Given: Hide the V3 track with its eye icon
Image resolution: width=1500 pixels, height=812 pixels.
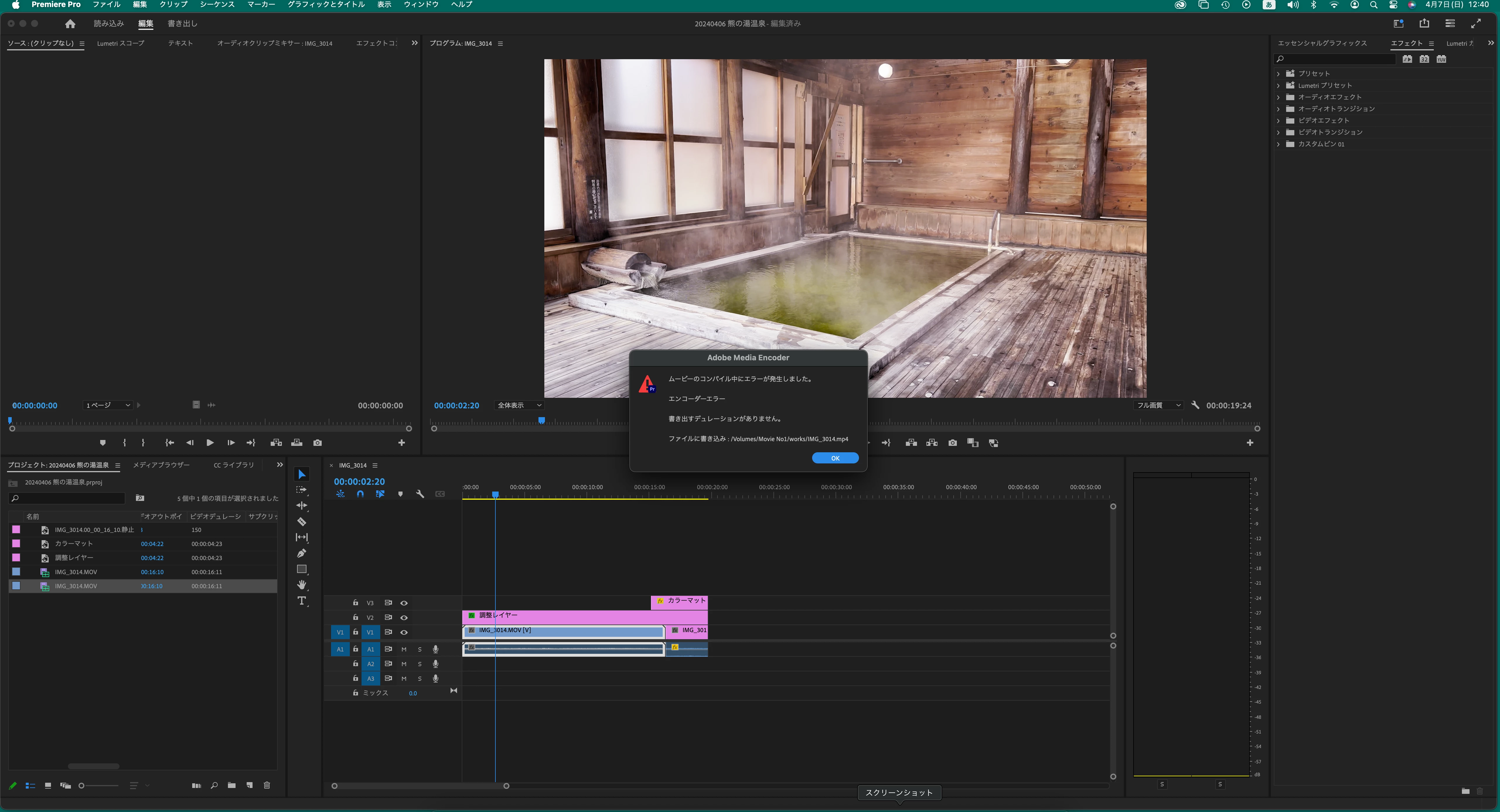Looking at the screenshot, I should (x=403, y=603).
